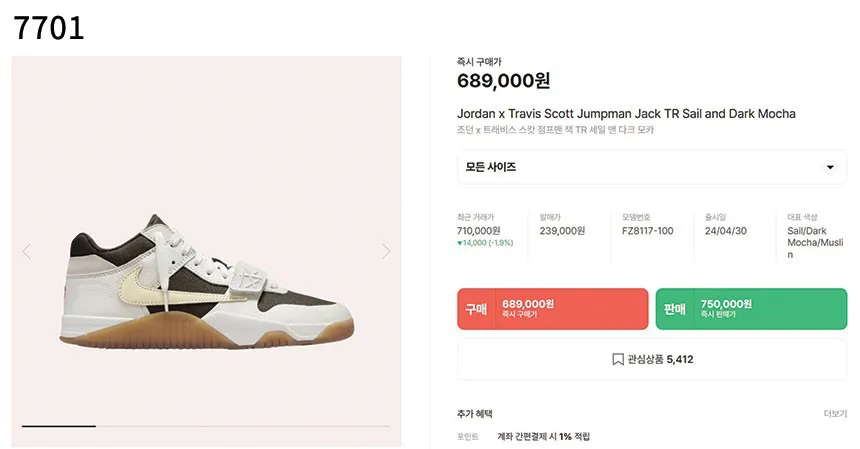Viewport: 860px width, 449px height.
Task: Click the Jordan x Travis Scott product title
Action: pyautogui.click(x=626, y=113)
